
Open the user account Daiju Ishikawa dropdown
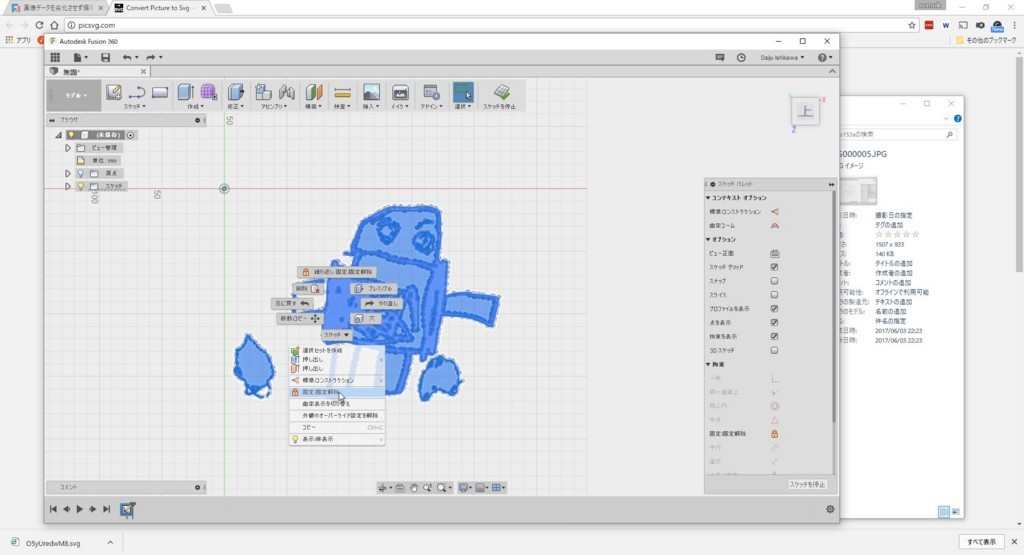782,57
